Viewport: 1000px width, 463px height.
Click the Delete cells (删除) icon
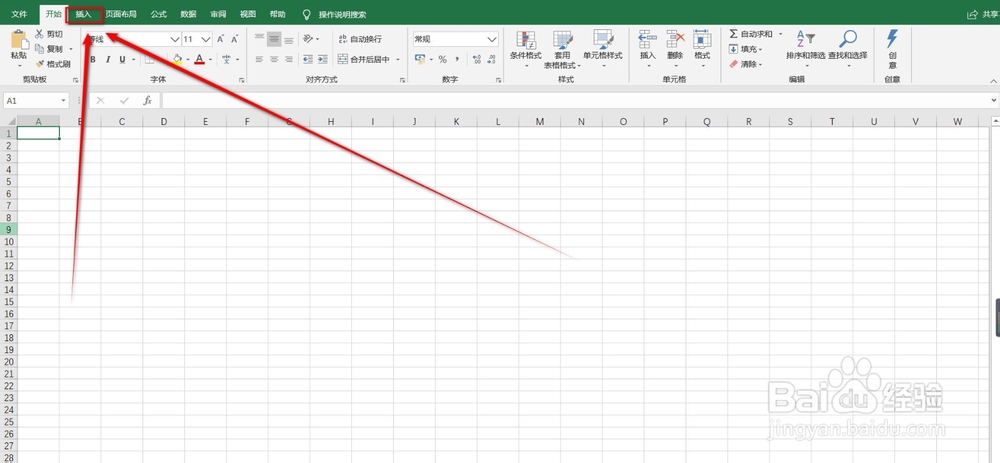click(675, 40)
